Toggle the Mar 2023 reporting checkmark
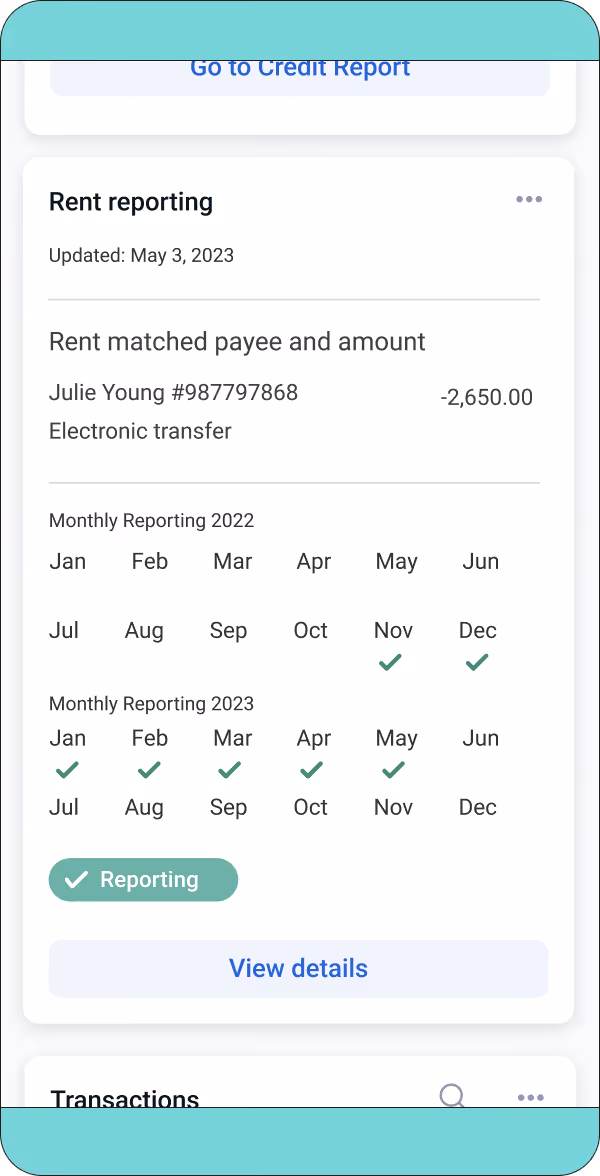The height and width of the screenshot is (1176, 600). pos(228,770)
